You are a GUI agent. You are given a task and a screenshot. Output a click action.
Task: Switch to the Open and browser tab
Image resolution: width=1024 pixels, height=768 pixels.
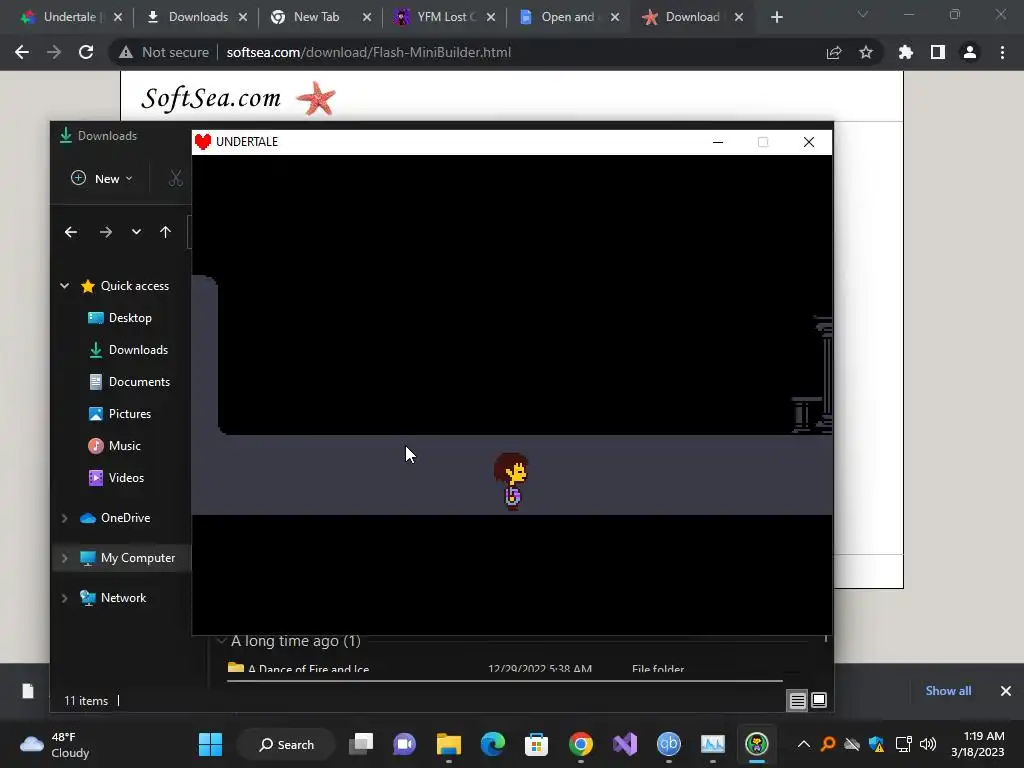tap(568, 17)
